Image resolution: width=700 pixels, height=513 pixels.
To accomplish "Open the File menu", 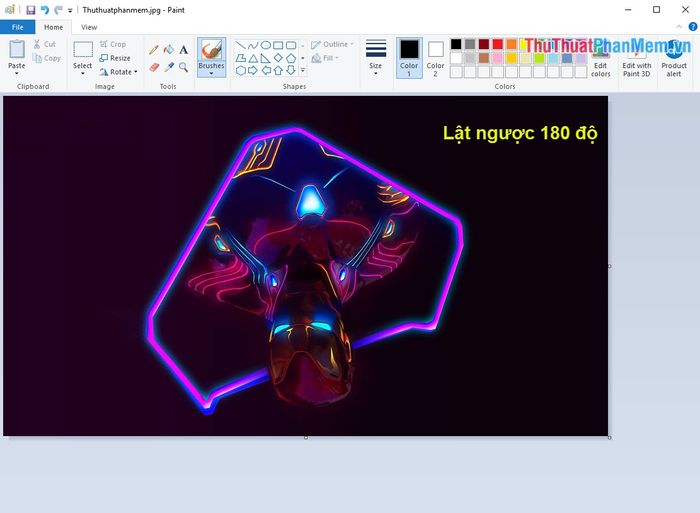I will (18, 27).
